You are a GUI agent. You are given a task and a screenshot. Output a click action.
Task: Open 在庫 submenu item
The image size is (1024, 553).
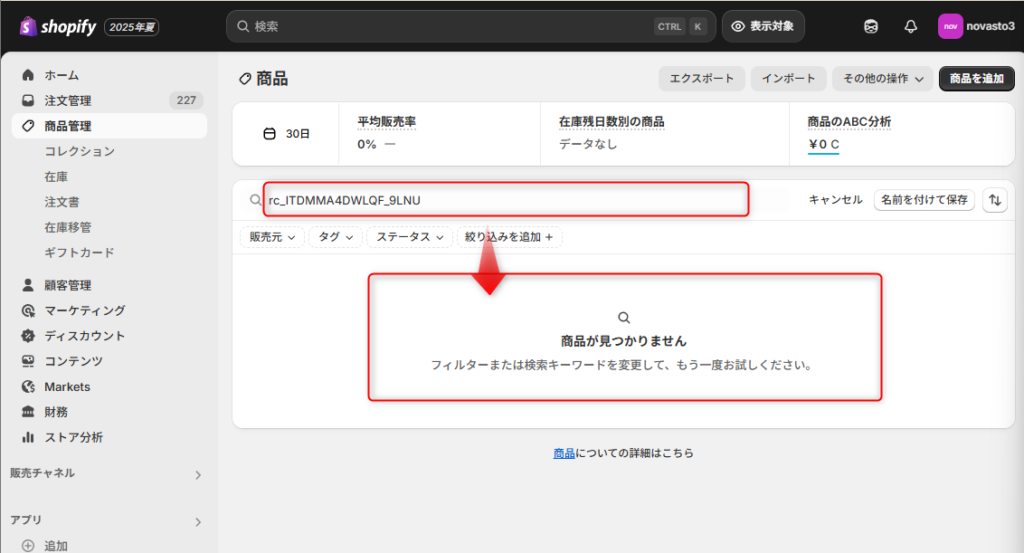tap(56, 177)
